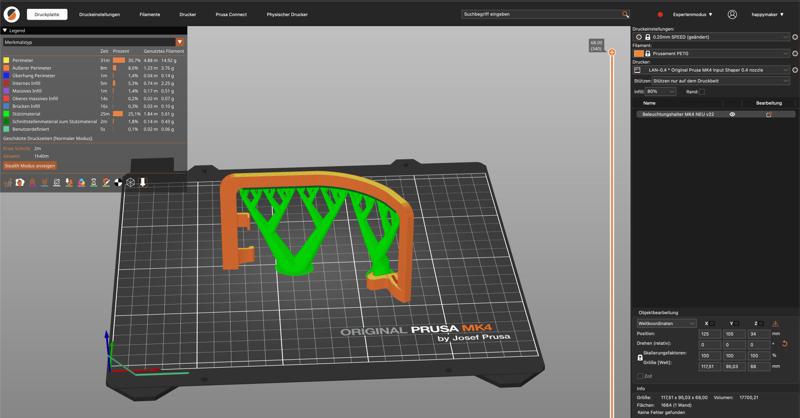Click search magnifier icon
800x418 pixels.
pyautogui.click(x=626, y=14)
